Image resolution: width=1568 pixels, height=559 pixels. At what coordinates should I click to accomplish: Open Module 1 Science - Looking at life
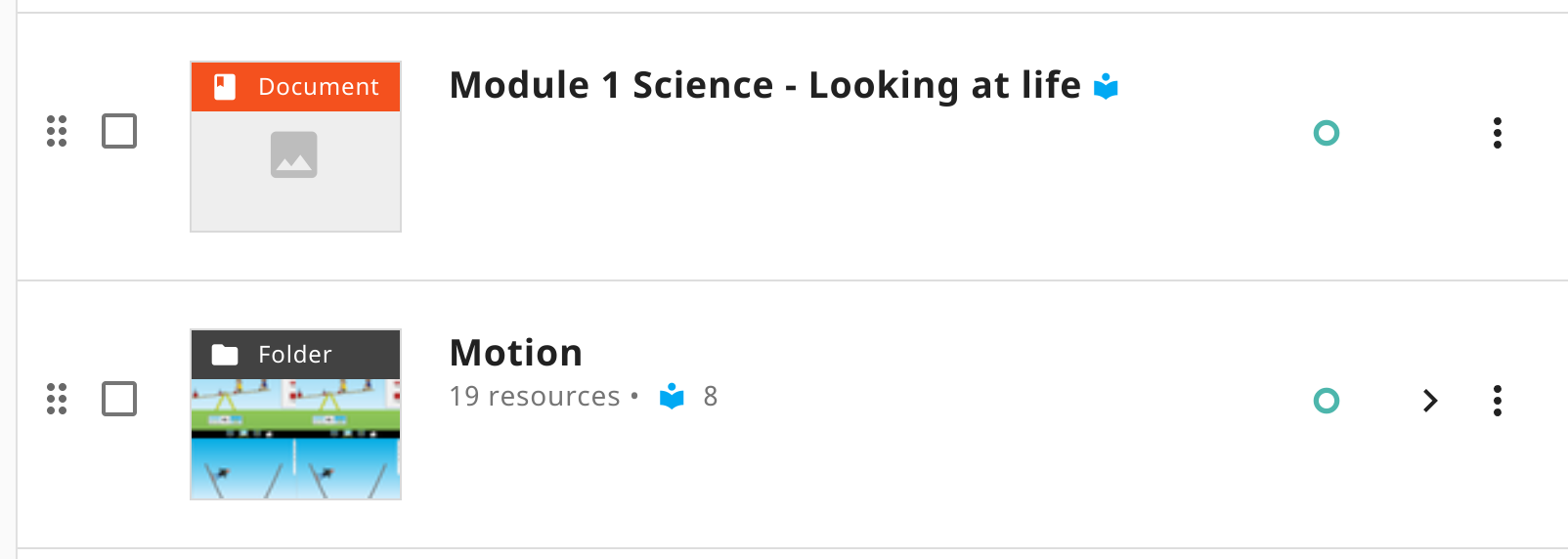pyautogui.click(x=764, y=86)
